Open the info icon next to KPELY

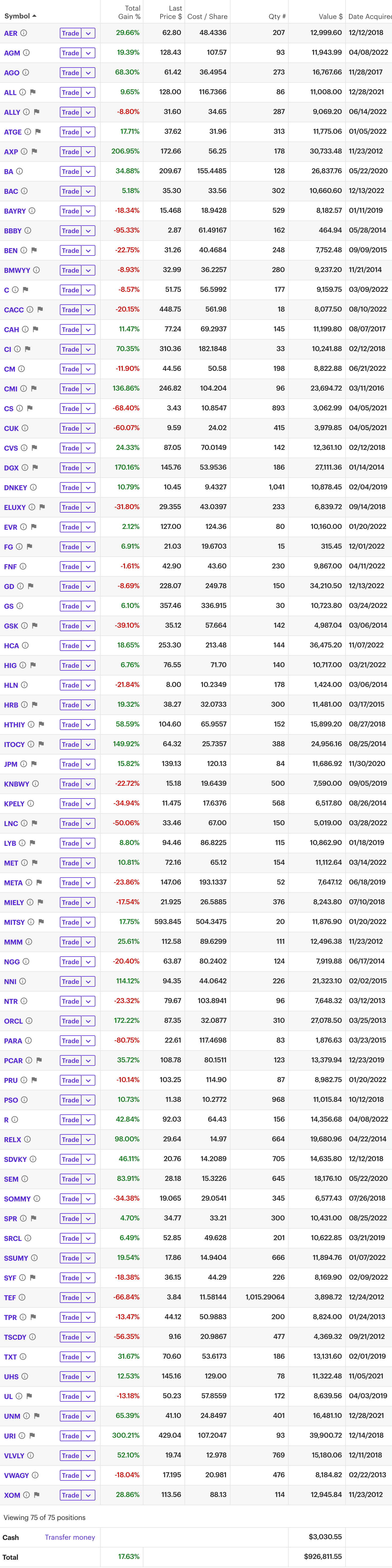tap(30, 803)
